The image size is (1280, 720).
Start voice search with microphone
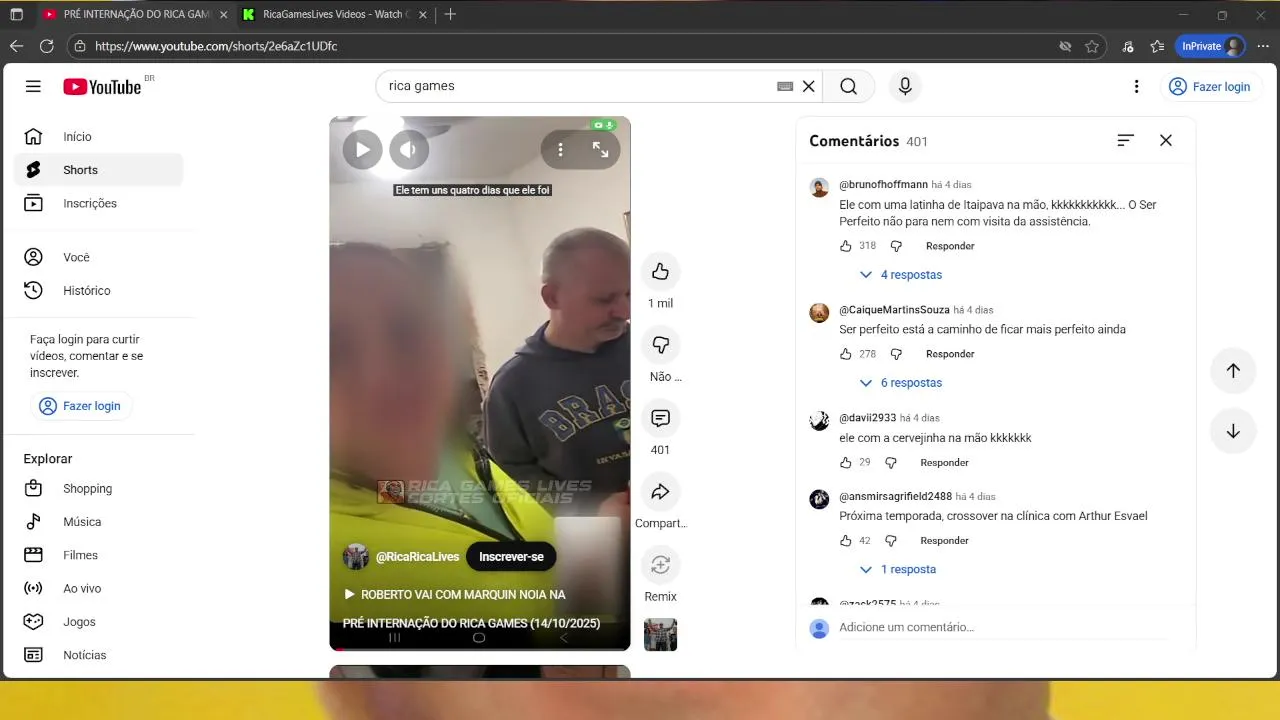point(905,86)
